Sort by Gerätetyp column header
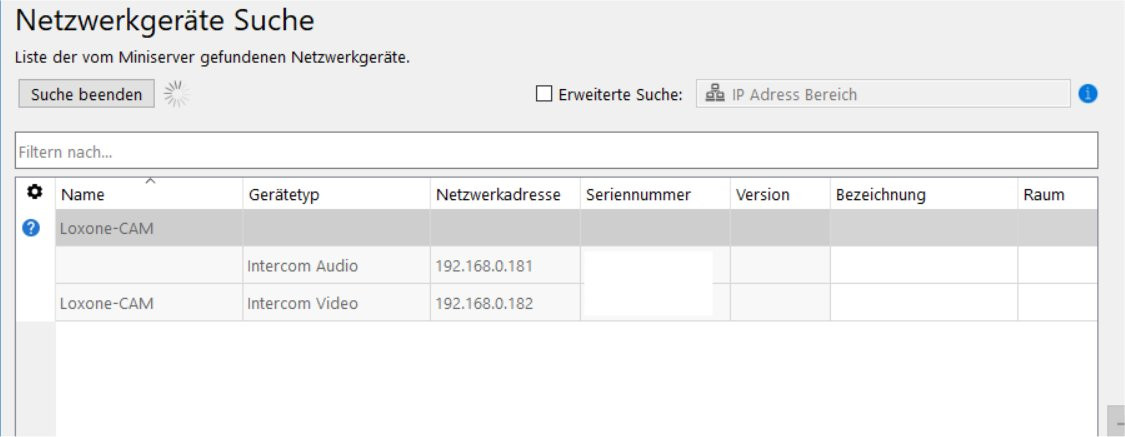The image size is (1125, 437). [x=283, y=195]
